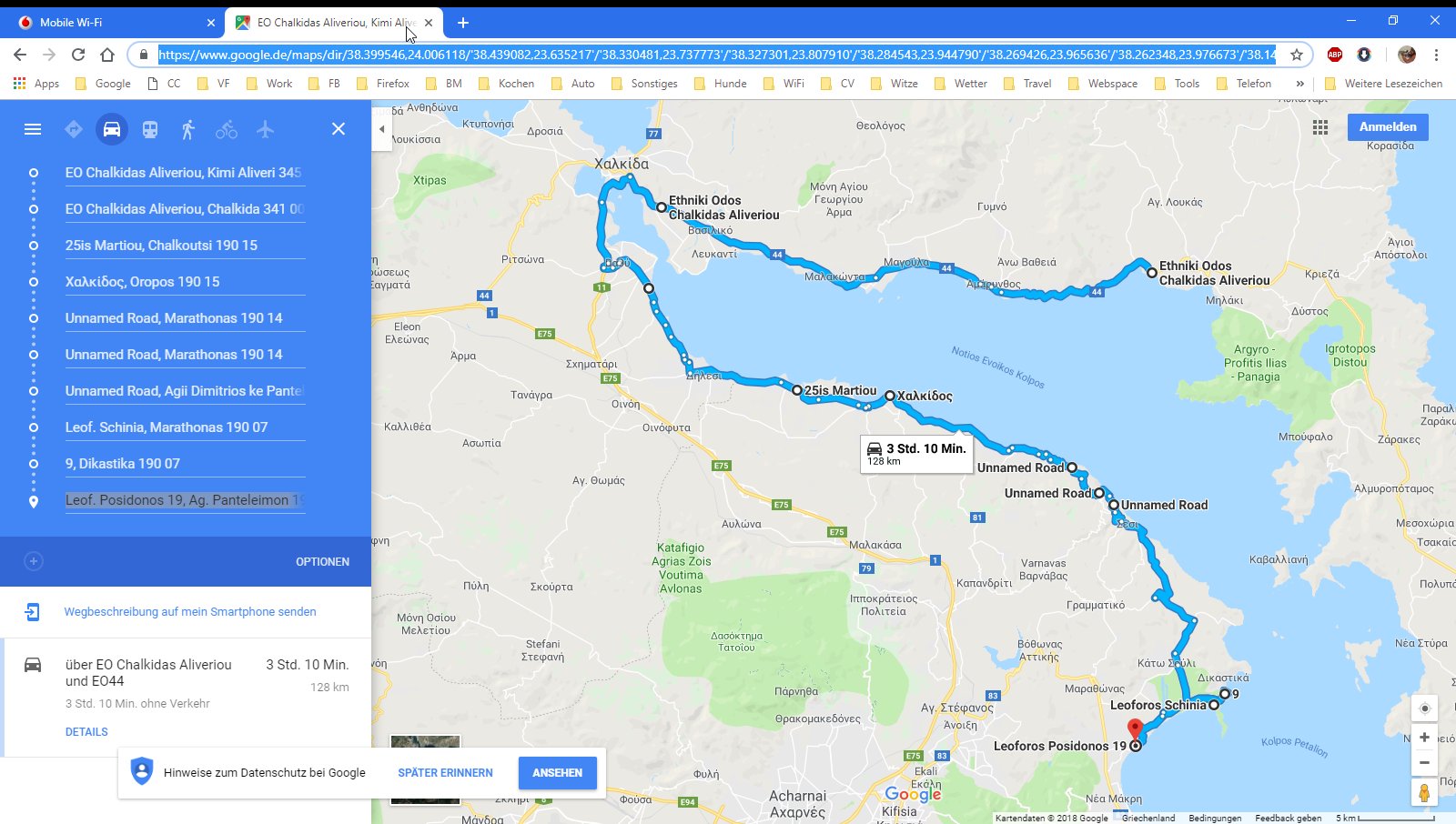Click ANSEHEN in the privacy notice
1456x824 pixels.
[557, 773]
